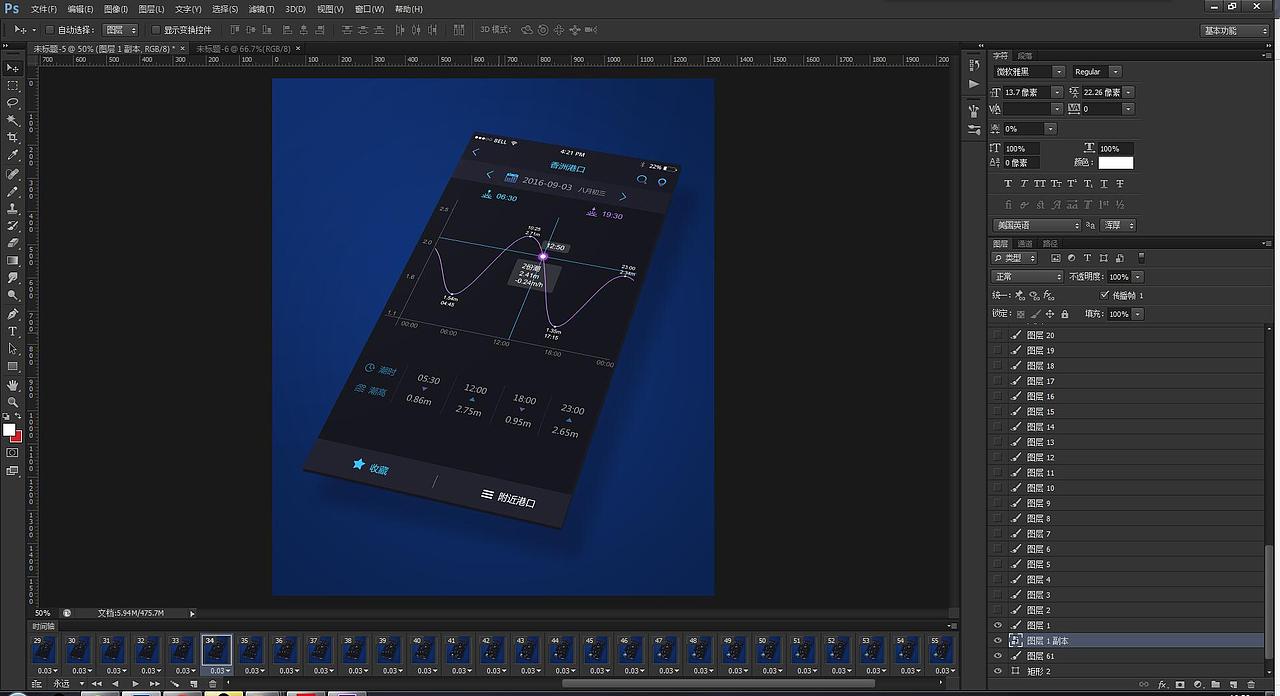Open the 图层 auto-select target dropdown
Screen dimensions: 1280x696
coord(120,30)
